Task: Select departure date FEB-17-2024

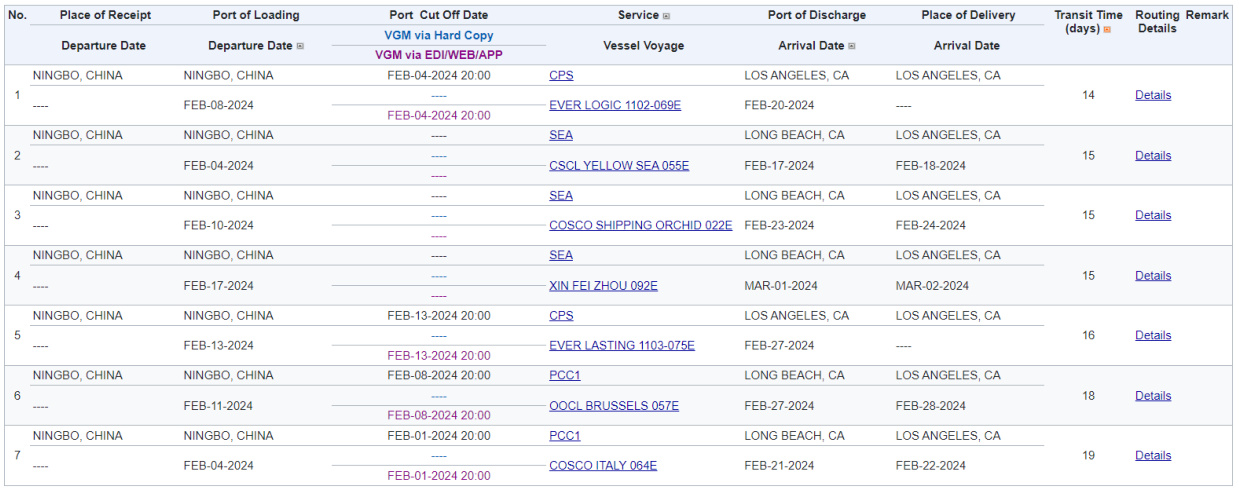Action: pyautogui.click(x=219, y=286)
